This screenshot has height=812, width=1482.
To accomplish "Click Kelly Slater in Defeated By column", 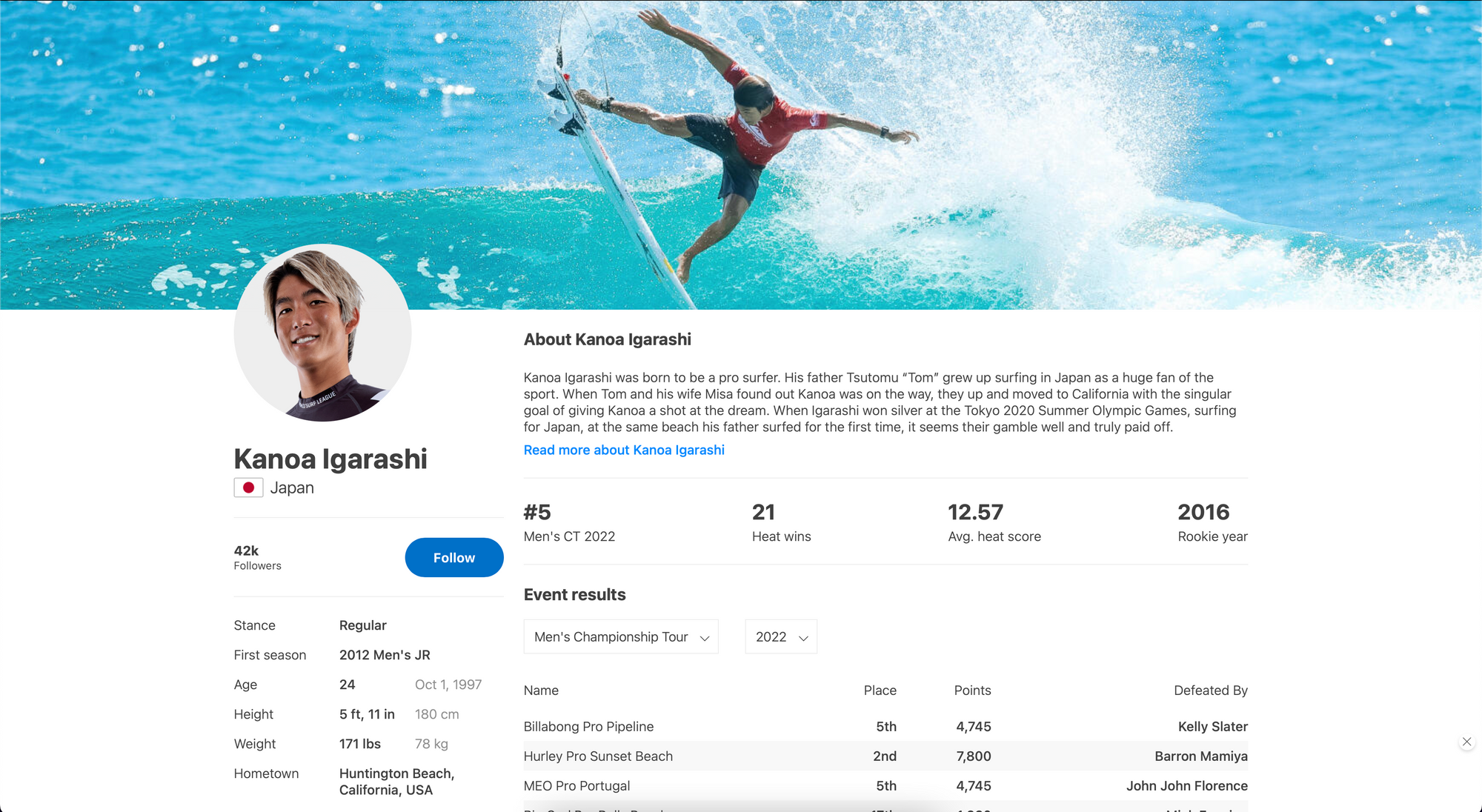I will pos(1212,727).
